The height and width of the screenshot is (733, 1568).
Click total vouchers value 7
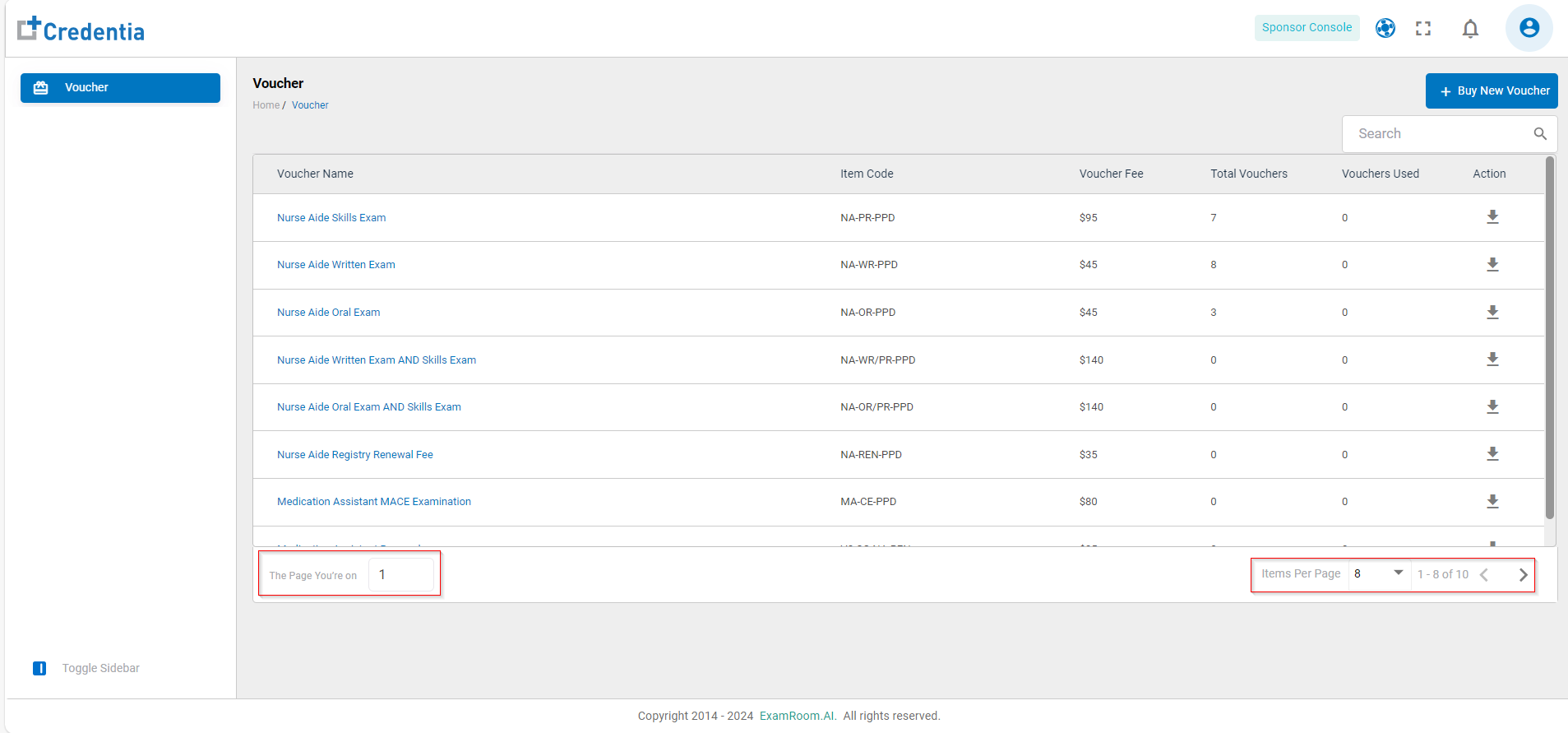coord(1214,218)
